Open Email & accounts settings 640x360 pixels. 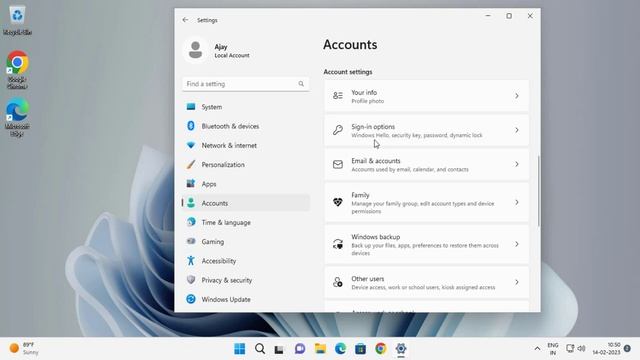pyautogui.click(x=427, y=164)
